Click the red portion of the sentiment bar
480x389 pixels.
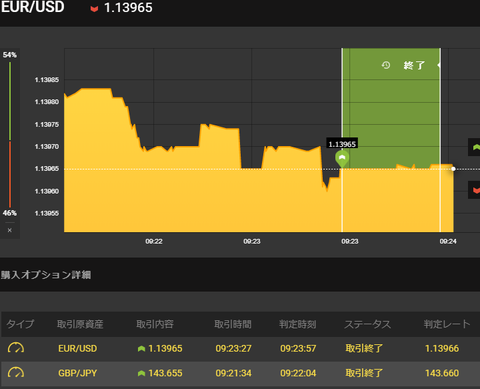coord(10,175)
